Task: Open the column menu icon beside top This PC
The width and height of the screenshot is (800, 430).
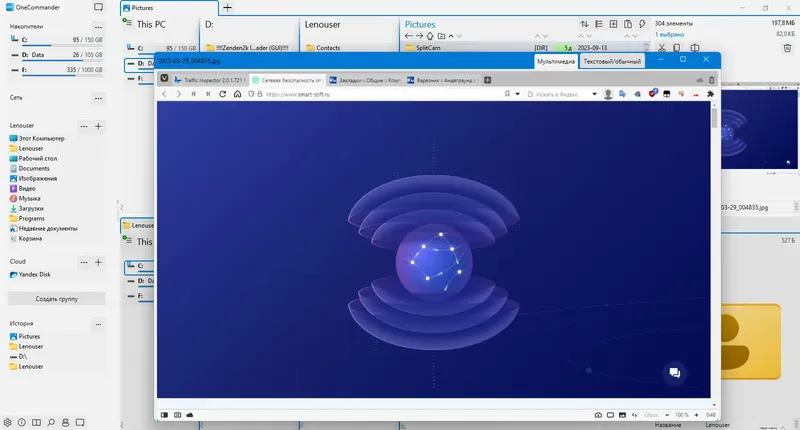Action: pos(127,22)
